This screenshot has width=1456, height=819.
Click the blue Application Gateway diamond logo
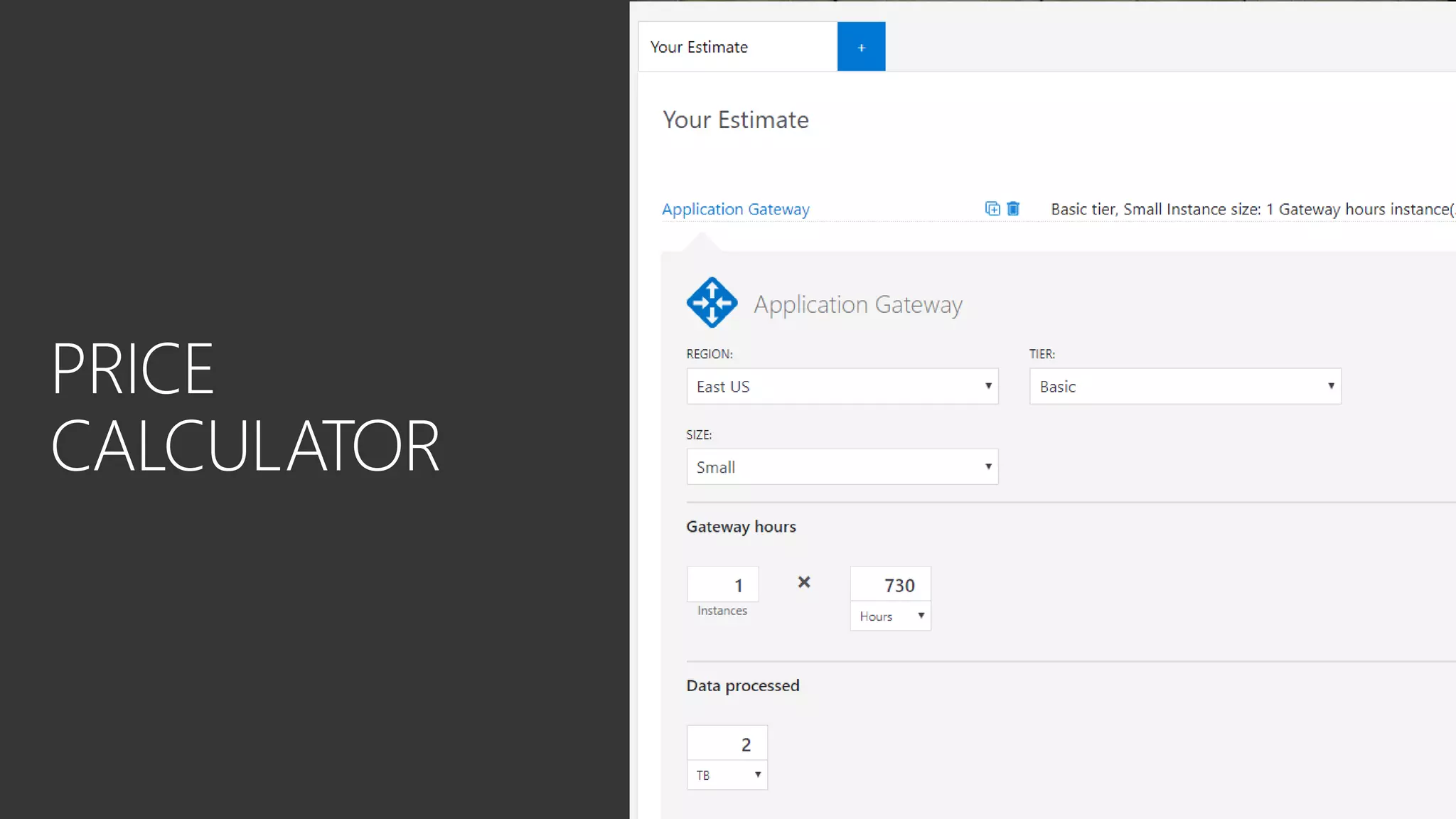pyautogui.click(x=712, y=302)
